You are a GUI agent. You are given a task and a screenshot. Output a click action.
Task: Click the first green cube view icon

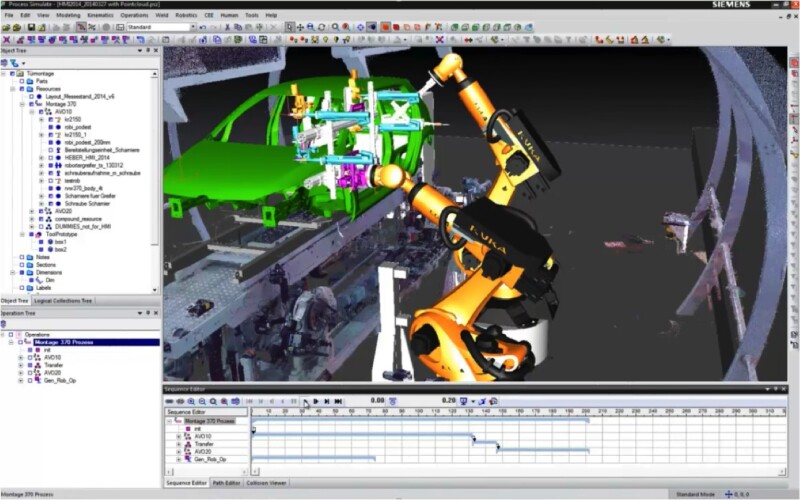pyautogui.click(x=454, y=27)
